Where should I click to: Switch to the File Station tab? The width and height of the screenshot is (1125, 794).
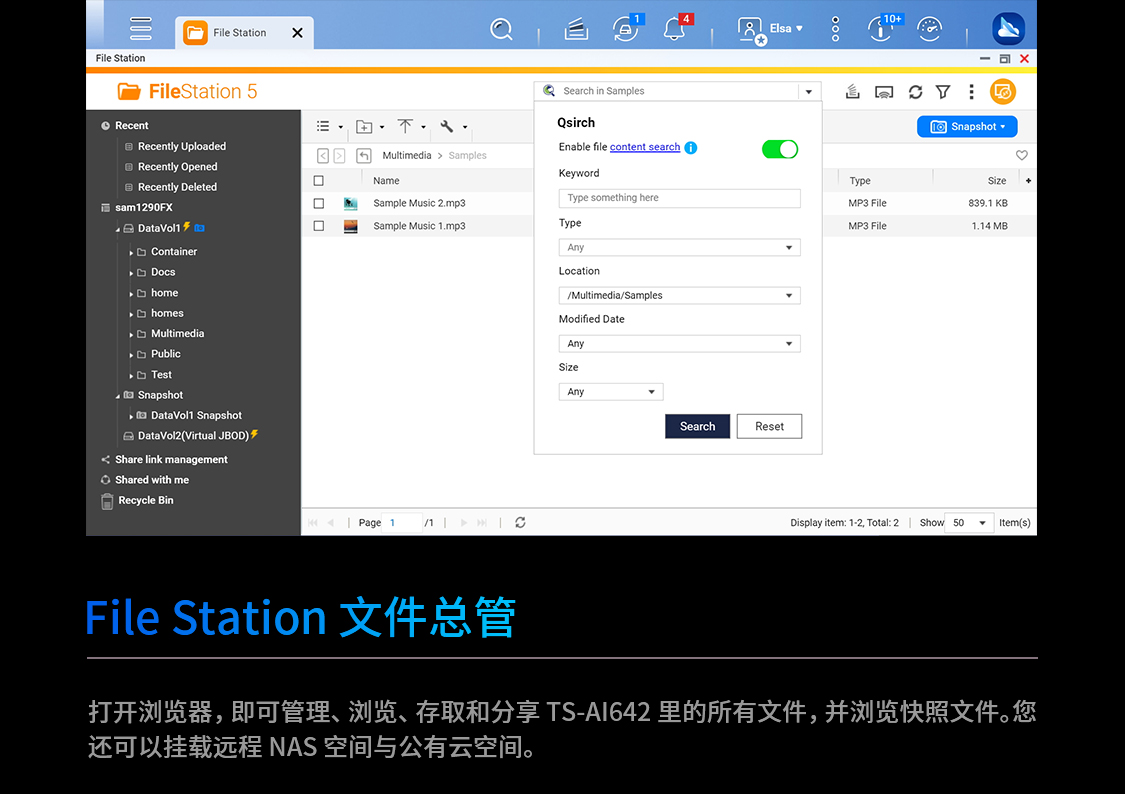tap(240, 33)
